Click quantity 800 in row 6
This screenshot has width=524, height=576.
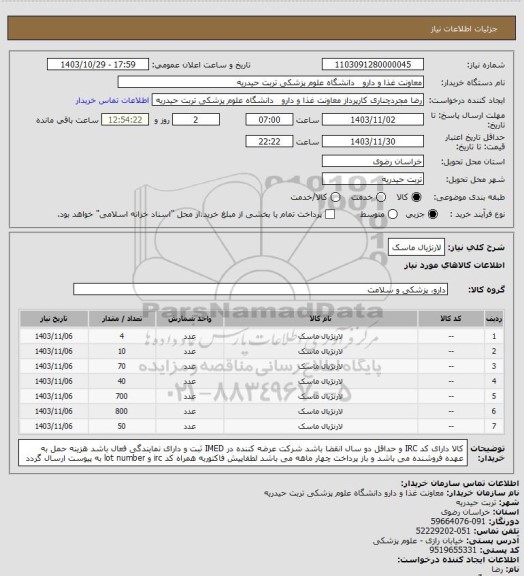(x=122, y=411)
